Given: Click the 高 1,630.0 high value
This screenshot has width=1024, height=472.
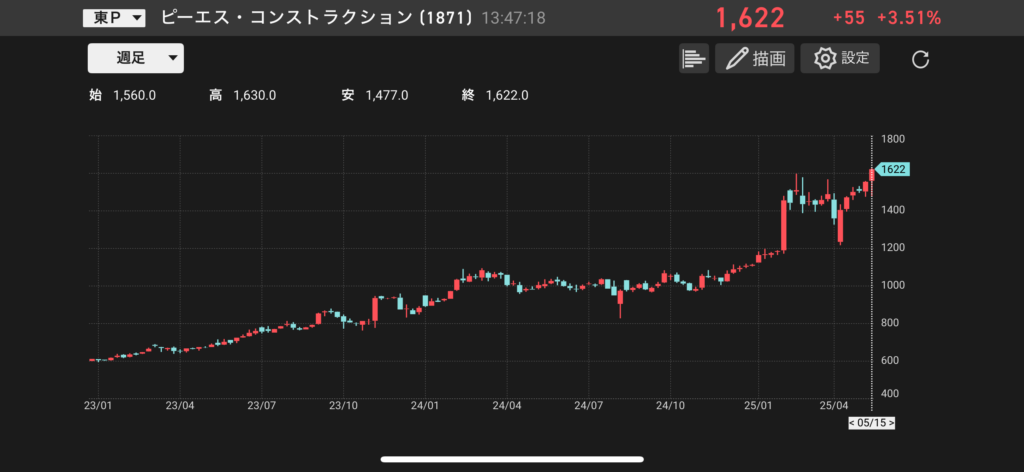Looking at the screenshot, I should (242, 95).
